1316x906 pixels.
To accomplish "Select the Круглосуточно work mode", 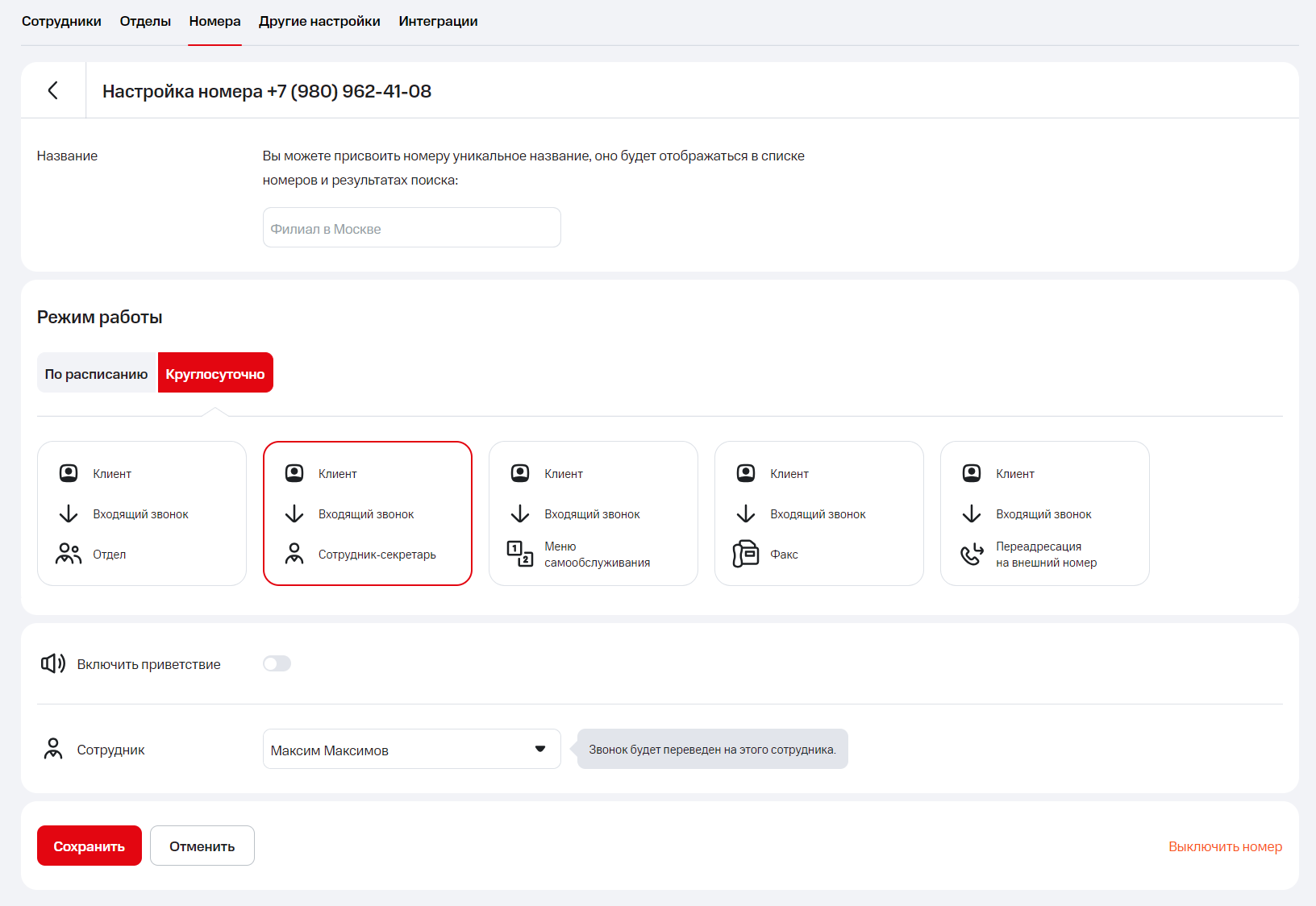I will pos(215,373).
